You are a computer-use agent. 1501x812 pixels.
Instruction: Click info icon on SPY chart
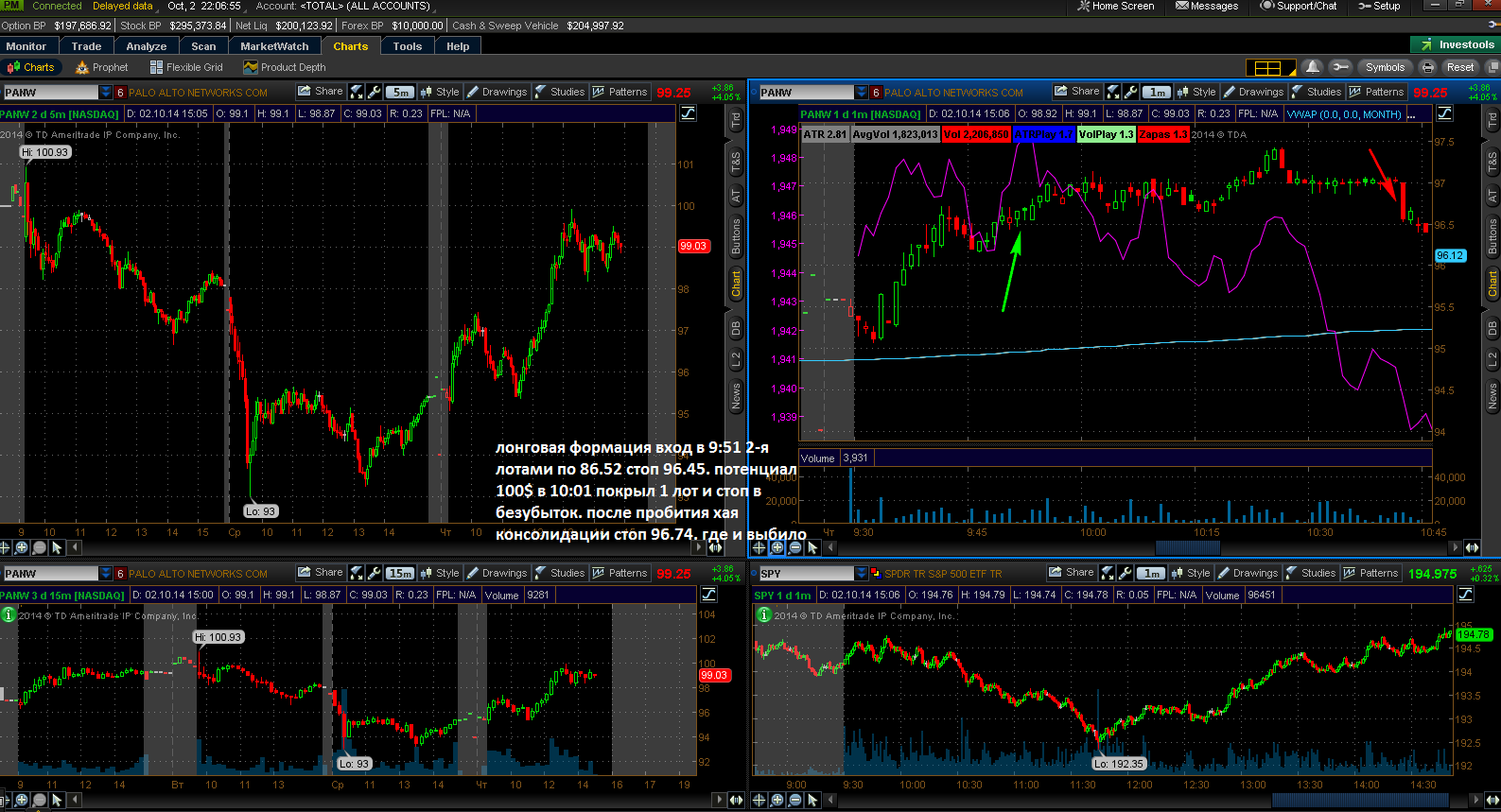(x=764, y=614)
